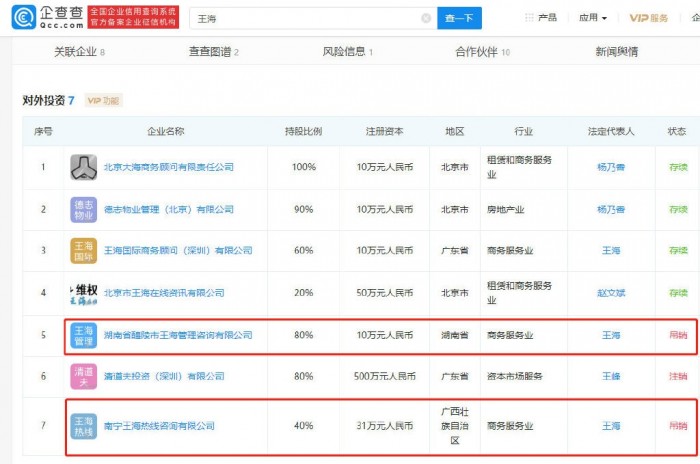Open the 应用 dropdown menu

click(593, 18)
